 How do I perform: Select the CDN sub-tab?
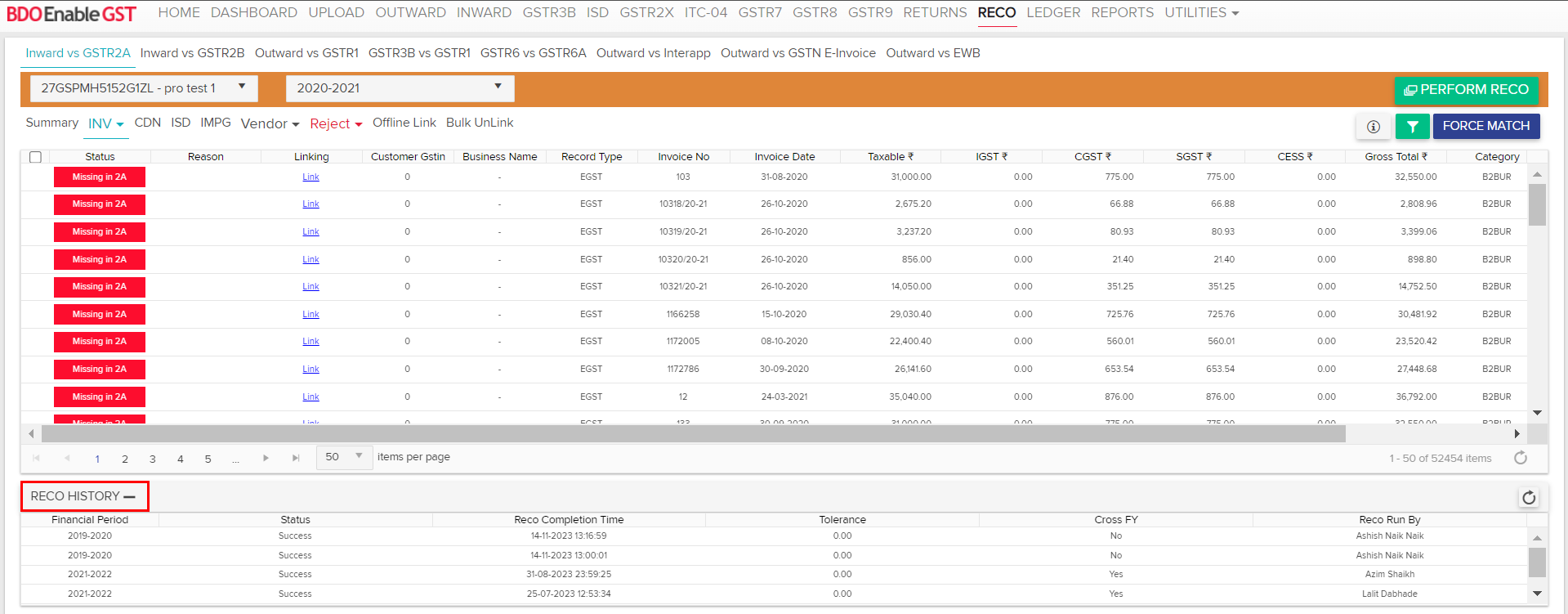click(148, 123)
